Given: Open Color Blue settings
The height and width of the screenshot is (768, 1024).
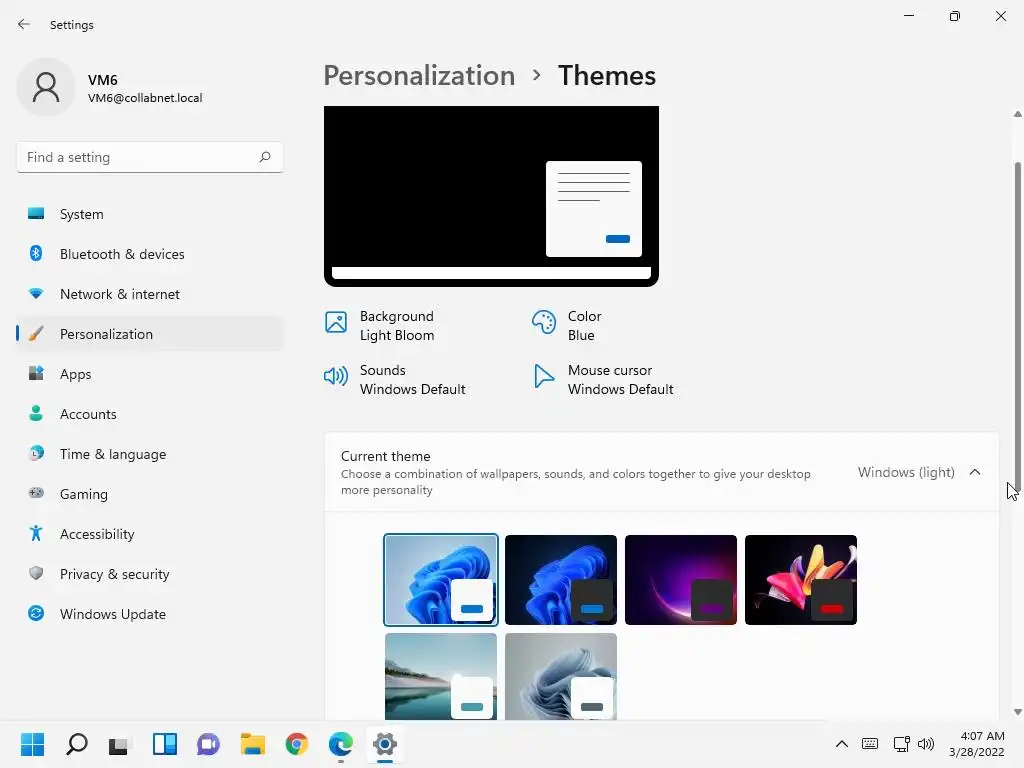Looking at the screenshot, I should click(x=567, y=325).
